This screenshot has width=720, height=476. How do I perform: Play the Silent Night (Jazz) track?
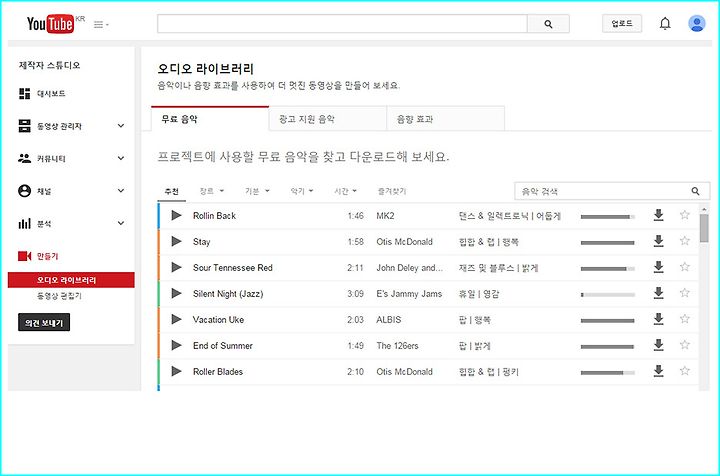176,293
